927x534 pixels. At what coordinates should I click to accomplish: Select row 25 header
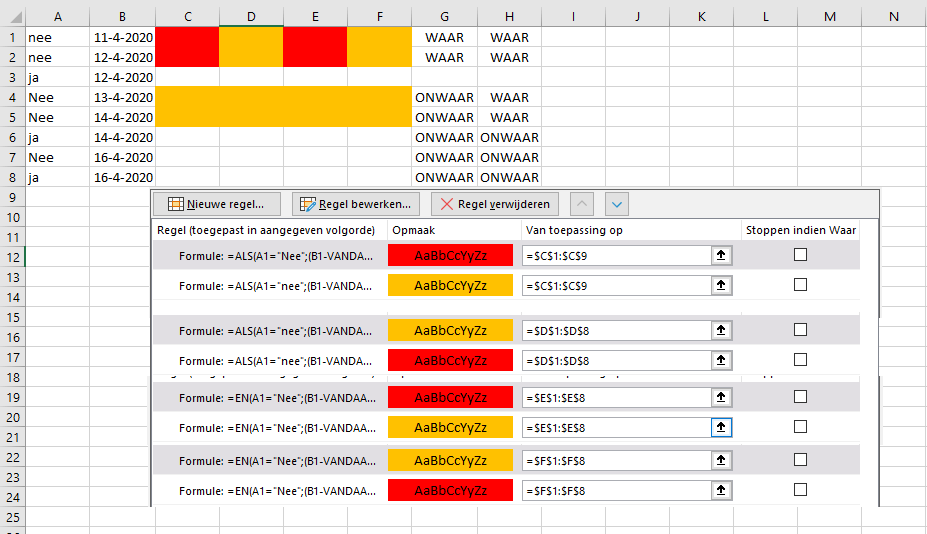[x=12, y=517]
